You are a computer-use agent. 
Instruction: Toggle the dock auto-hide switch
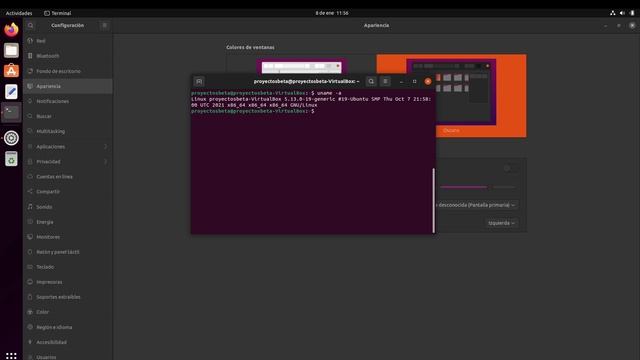pos(510,168)
